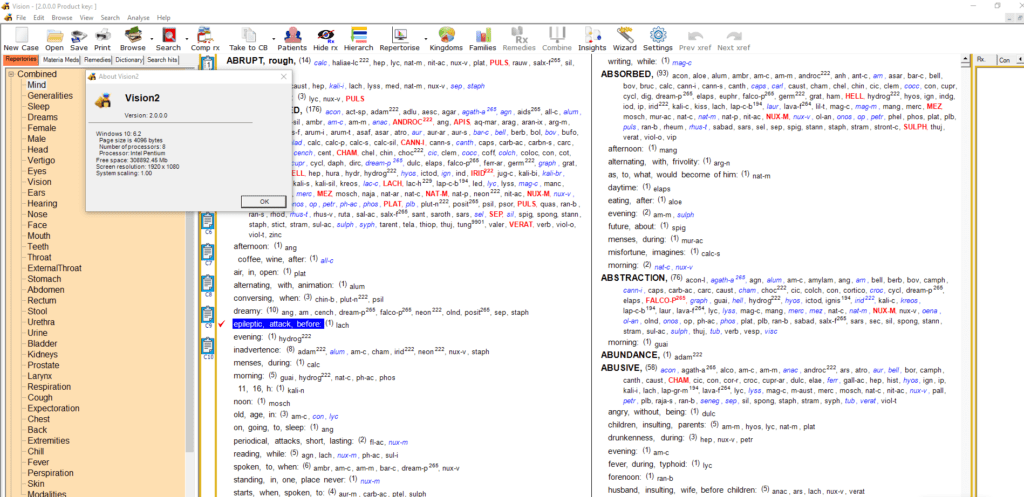Click scroll up arrow of repertory text

click(x=966, y=59)
